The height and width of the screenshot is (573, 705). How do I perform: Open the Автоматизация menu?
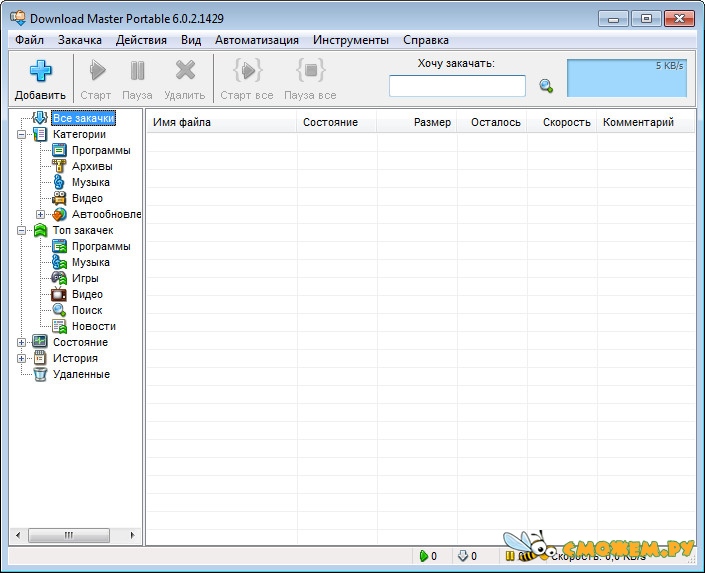click(x=257, y=40)
